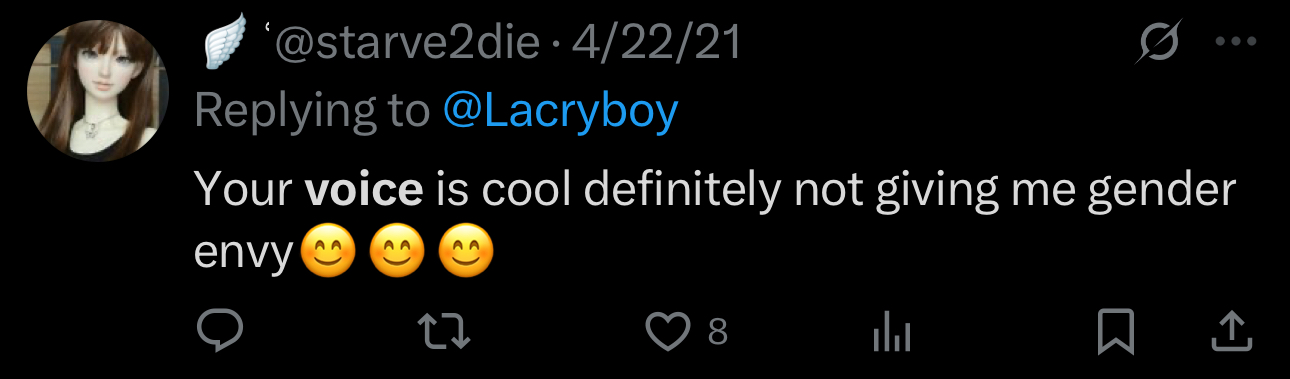Open the three-dot more options menu
The height and width of the screenshot is (379, 1290).
tap(1233, 44)
